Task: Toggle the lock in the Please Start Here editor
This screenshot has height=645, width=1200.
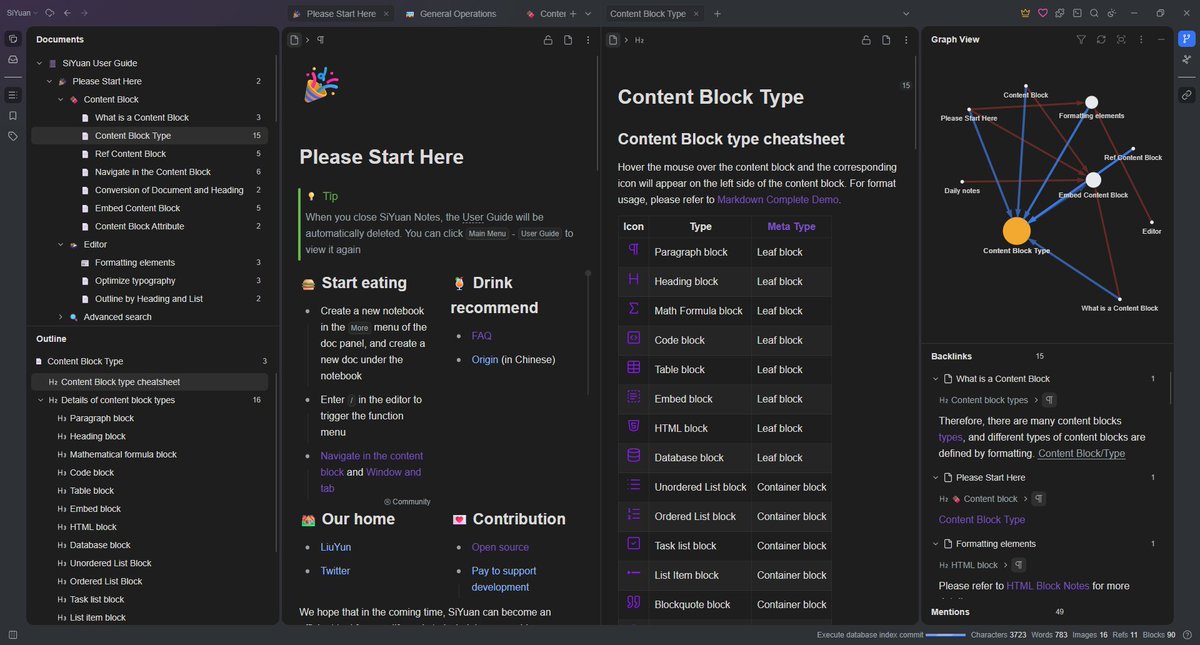Action: (548, 40)
